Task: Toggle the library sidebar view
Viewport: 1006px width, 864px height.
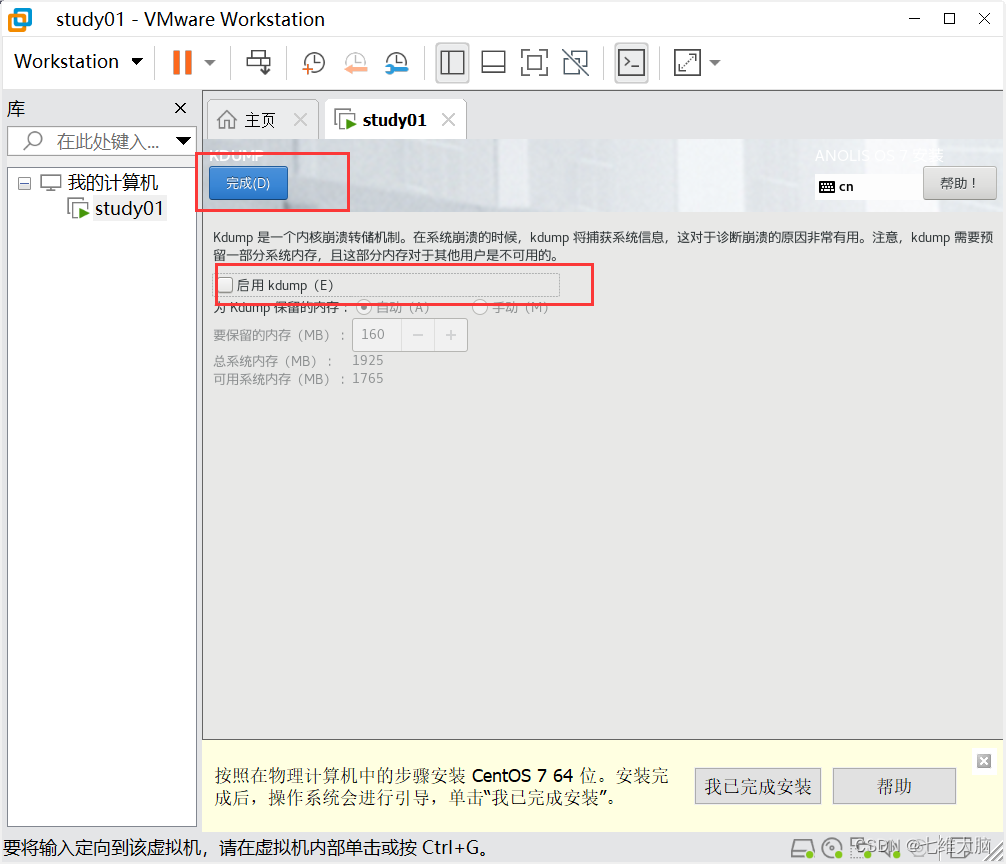Action: point(452,63)
